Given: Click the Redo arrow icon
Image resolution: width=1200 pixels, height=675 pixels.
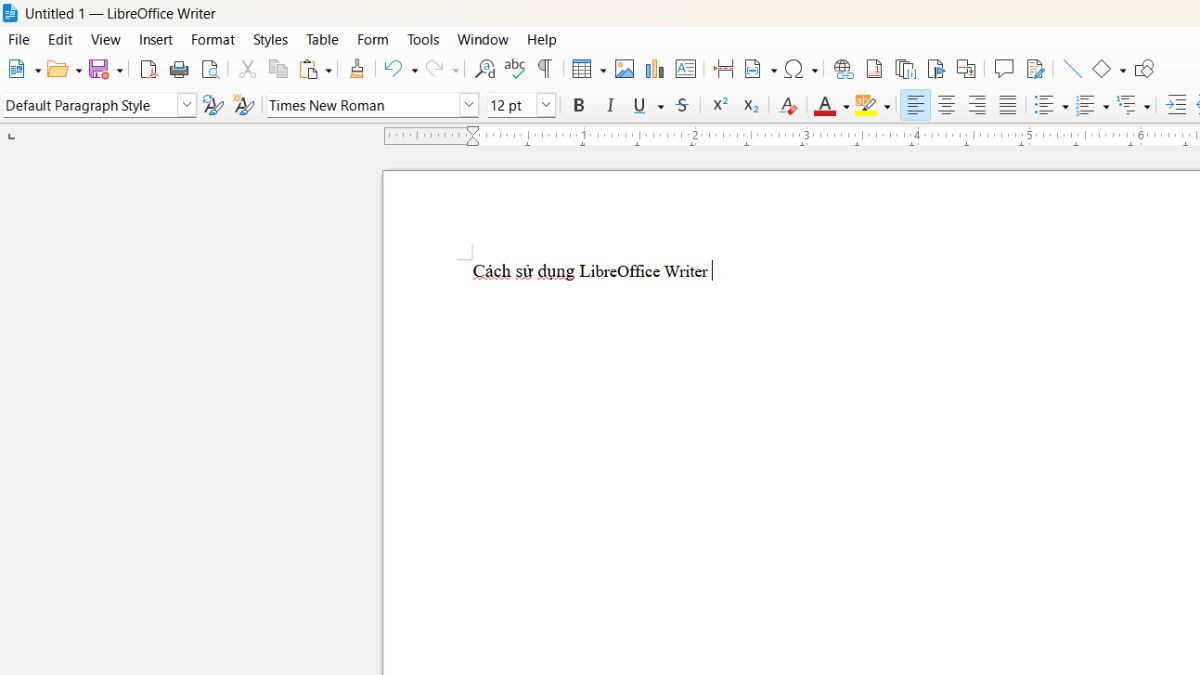Looking at the screenshot, I should click(x=435, y=69).
